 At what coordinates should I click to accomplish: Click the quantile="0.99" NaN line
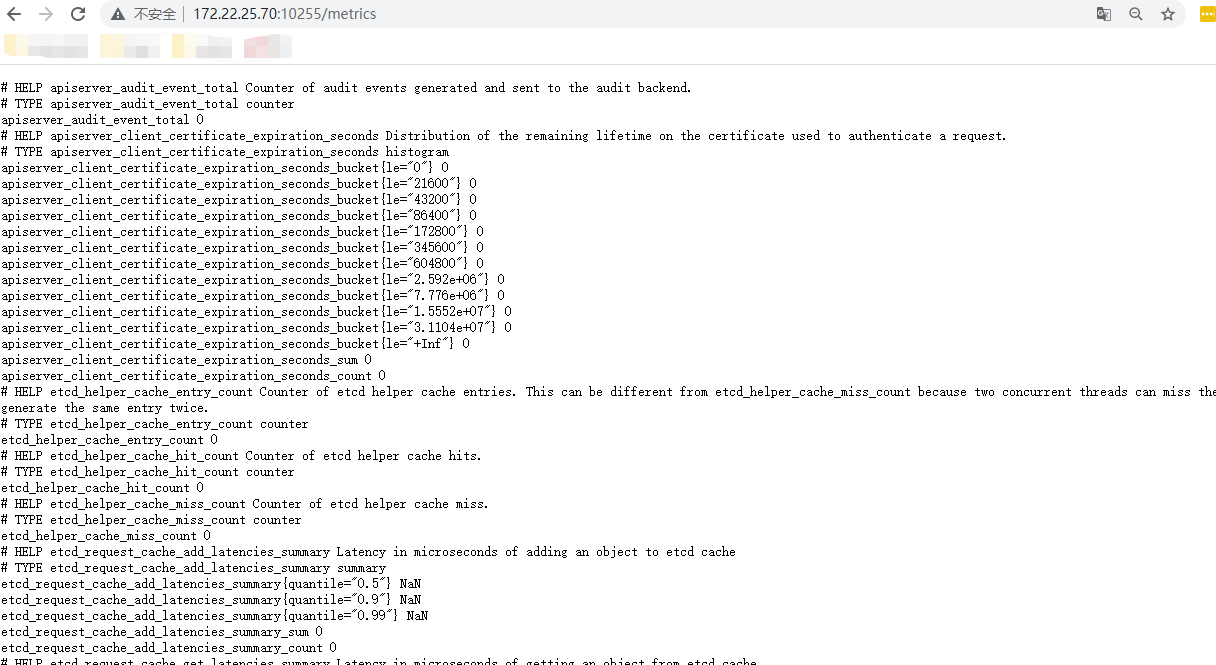[x=214, y=616]
